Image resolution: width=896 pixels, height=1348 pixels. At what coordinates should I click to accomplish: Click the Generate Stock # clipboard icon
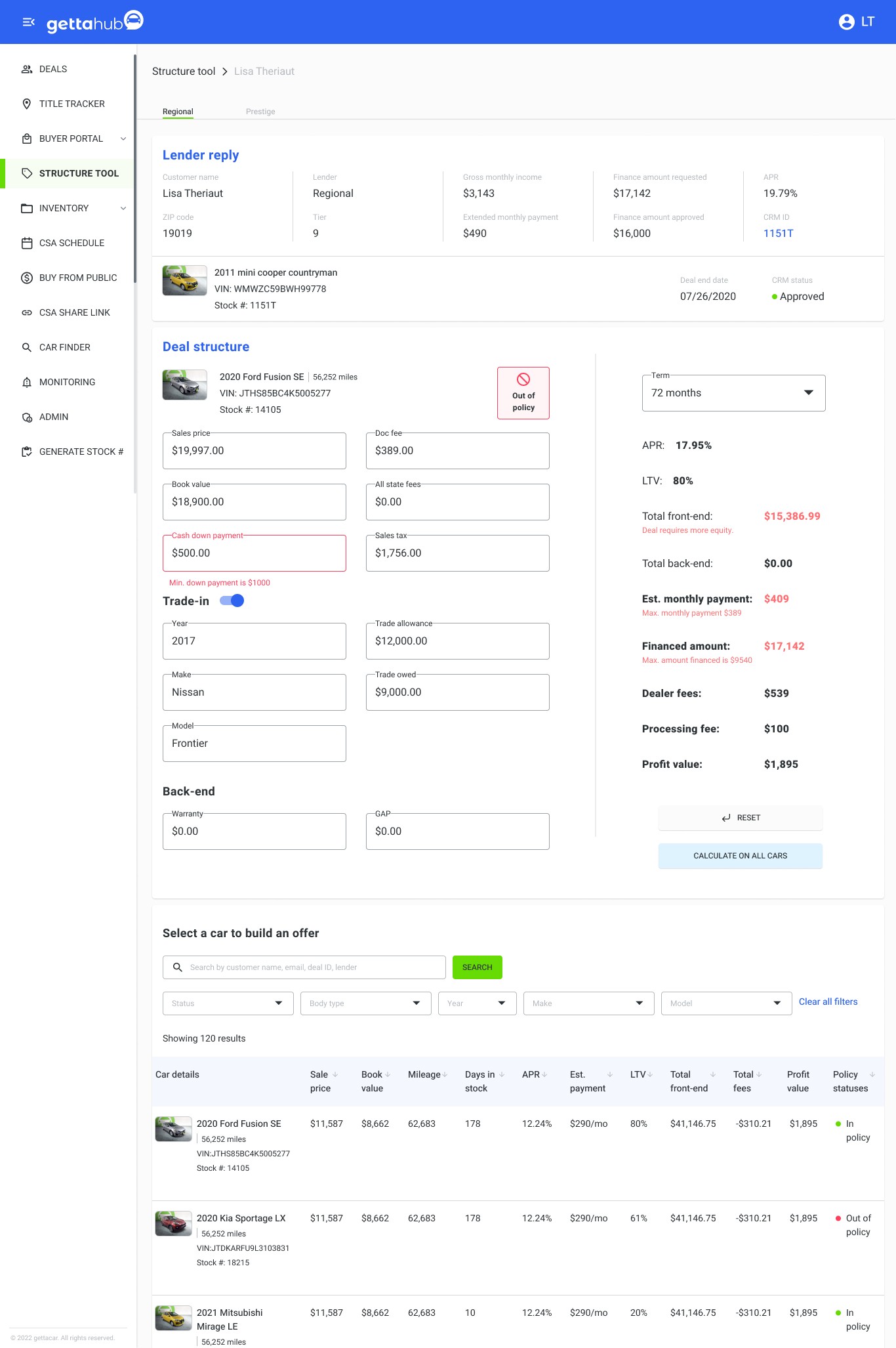[27, 452]
